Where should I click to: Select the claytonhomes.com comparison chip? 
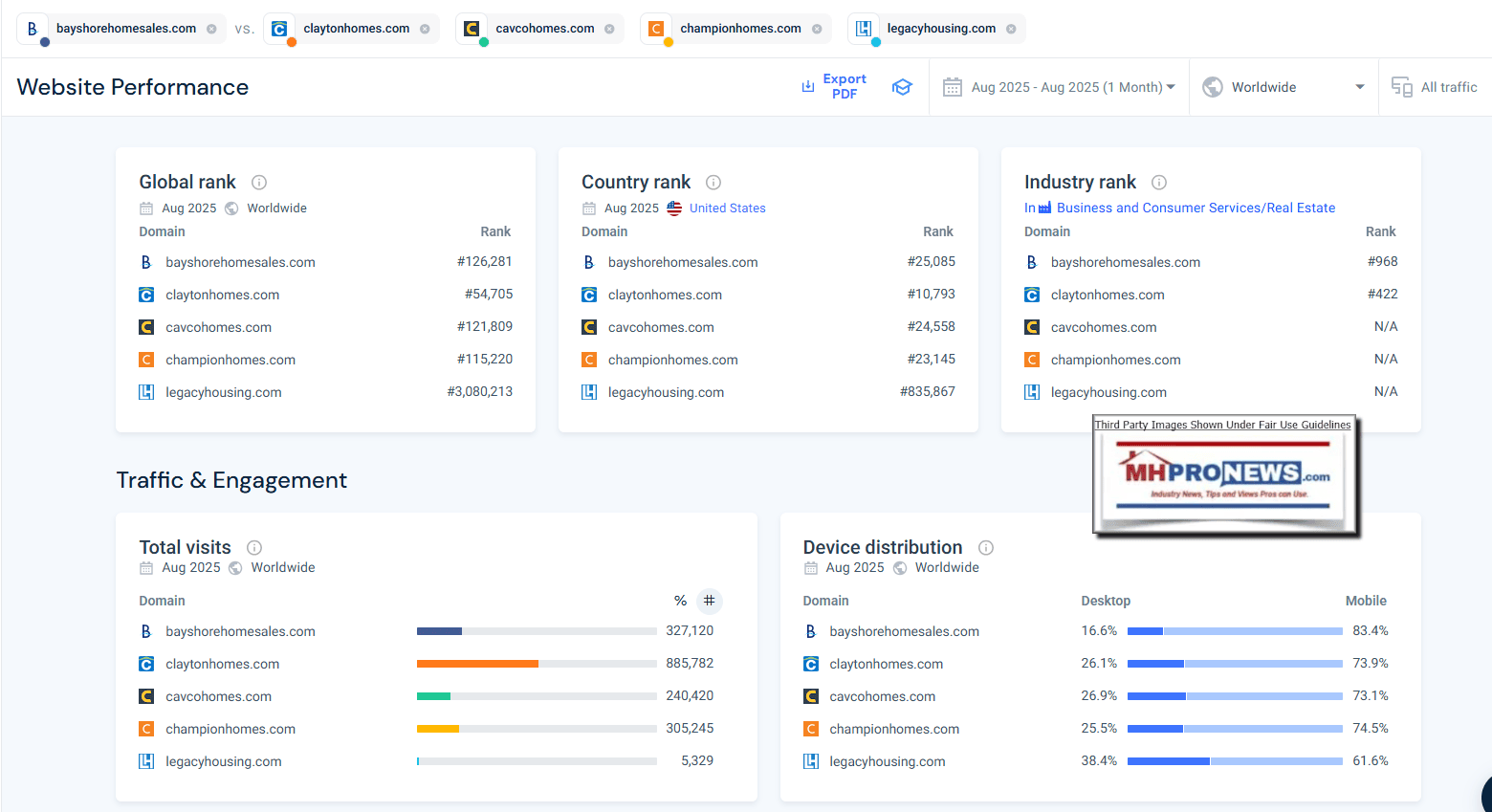(x=356, y=29)
